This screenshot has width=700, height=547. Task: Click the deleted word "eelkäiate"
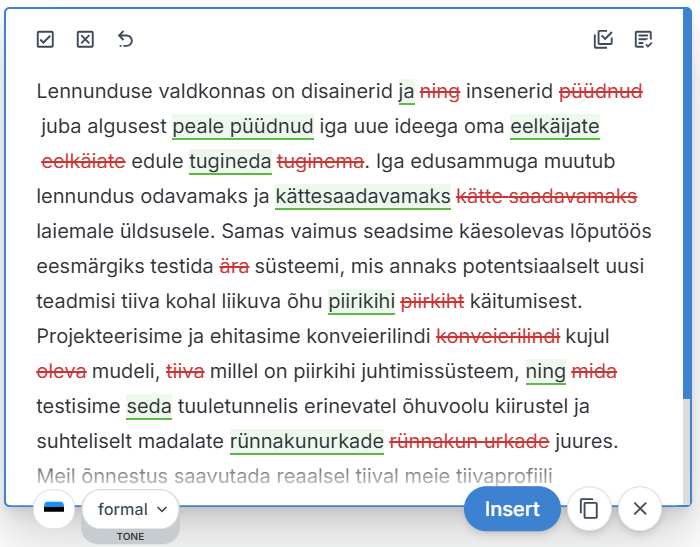click(83, 162)
